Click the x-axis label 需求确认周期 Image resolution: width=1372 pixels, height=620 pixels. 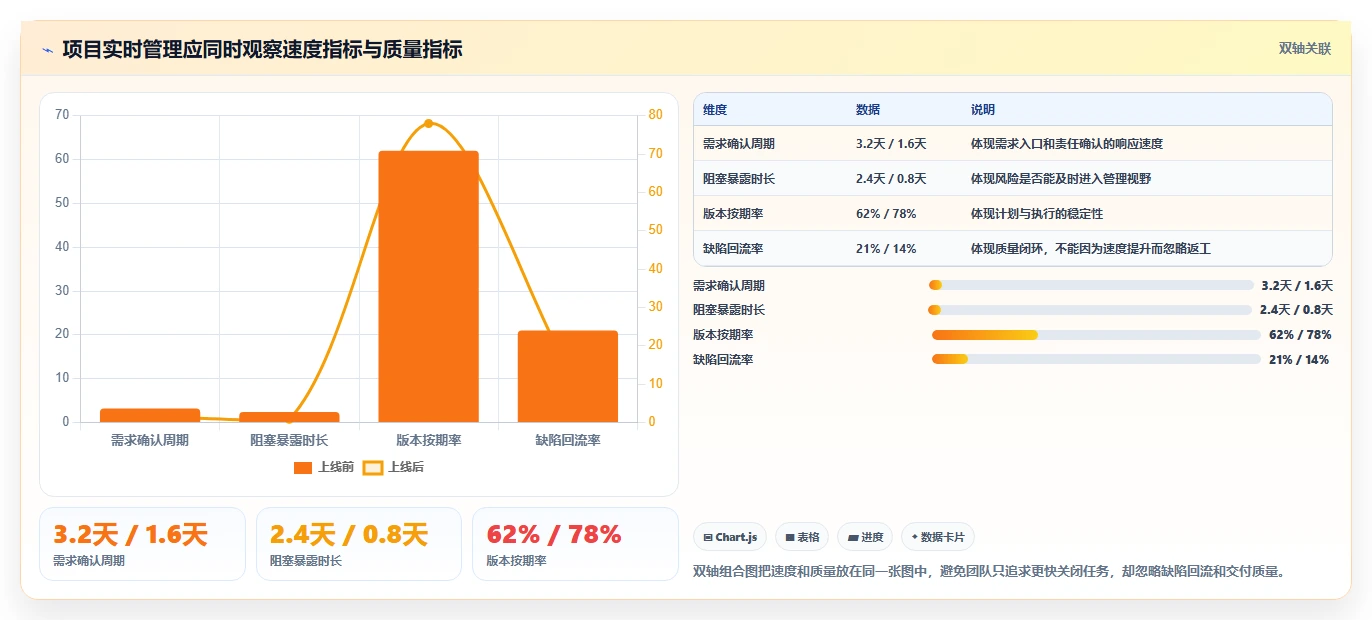coord(150,440)
